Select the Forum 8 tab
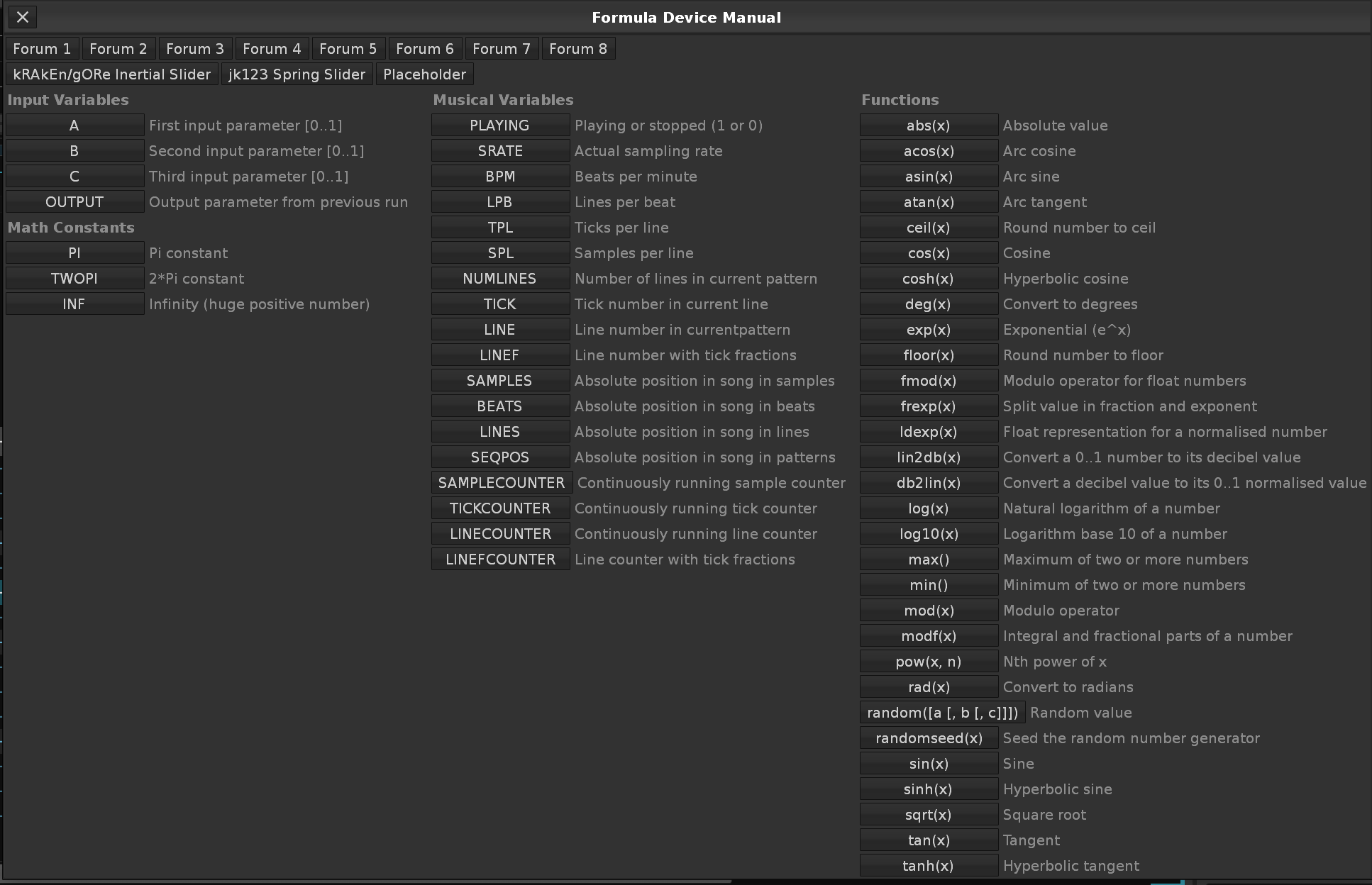 577,49
